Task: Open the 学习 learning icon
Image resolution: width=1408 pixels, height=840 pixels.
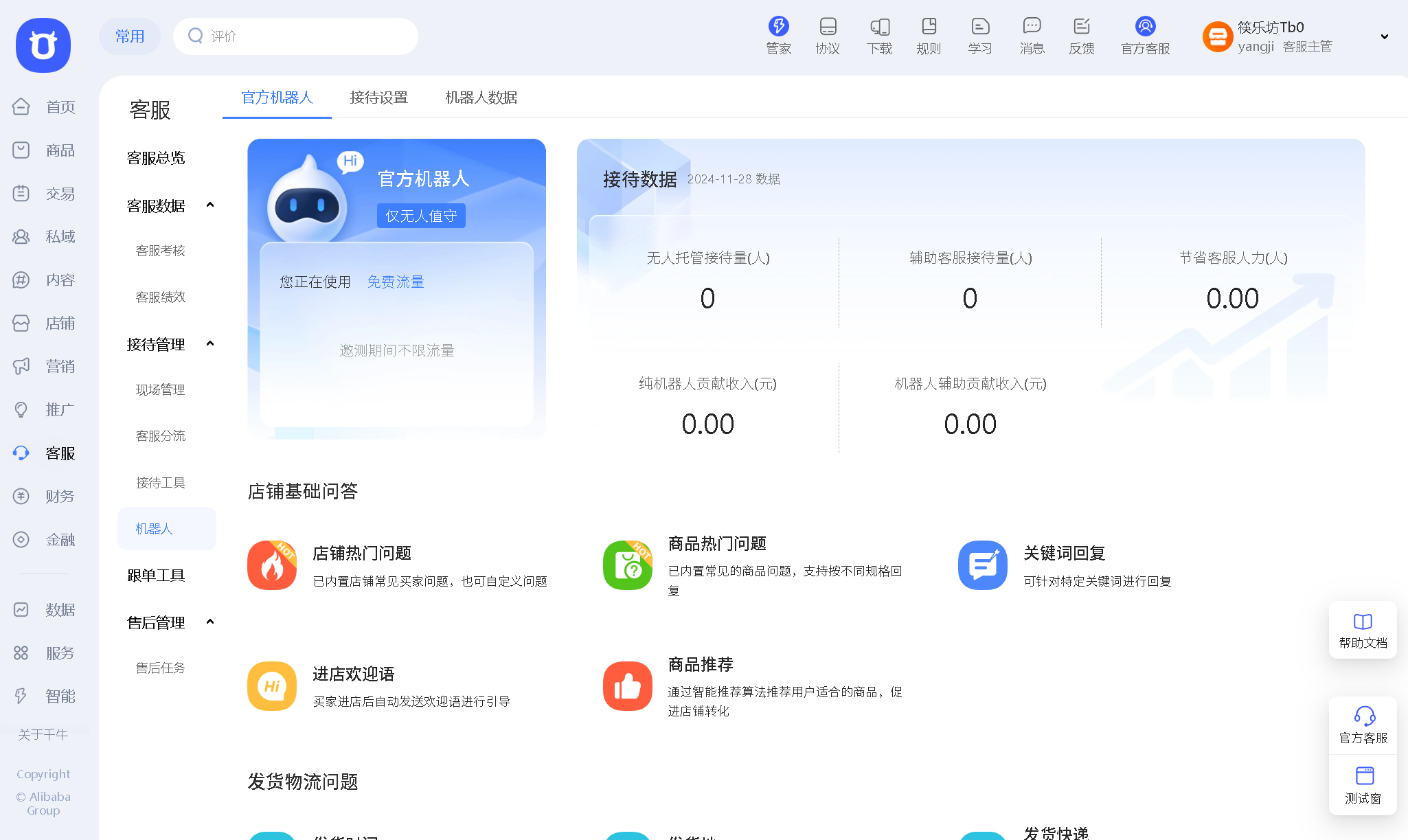Action: (980, 36)
